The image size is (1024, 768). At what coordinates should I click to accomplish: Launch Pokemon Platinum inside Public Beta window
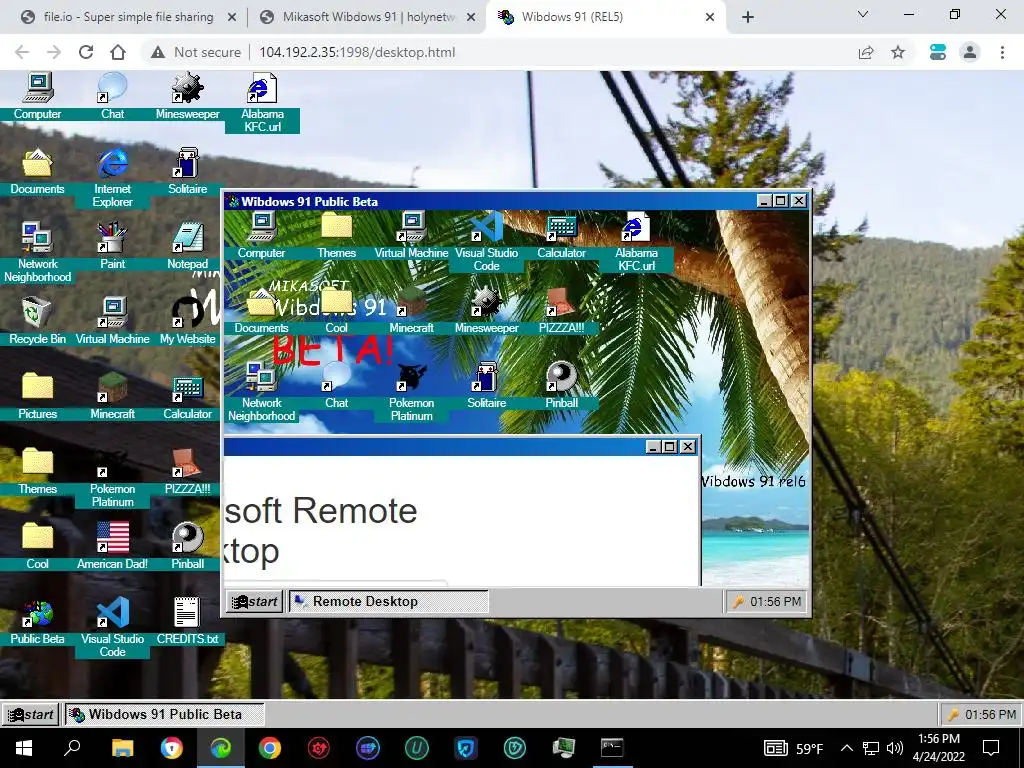pos(411,392)
